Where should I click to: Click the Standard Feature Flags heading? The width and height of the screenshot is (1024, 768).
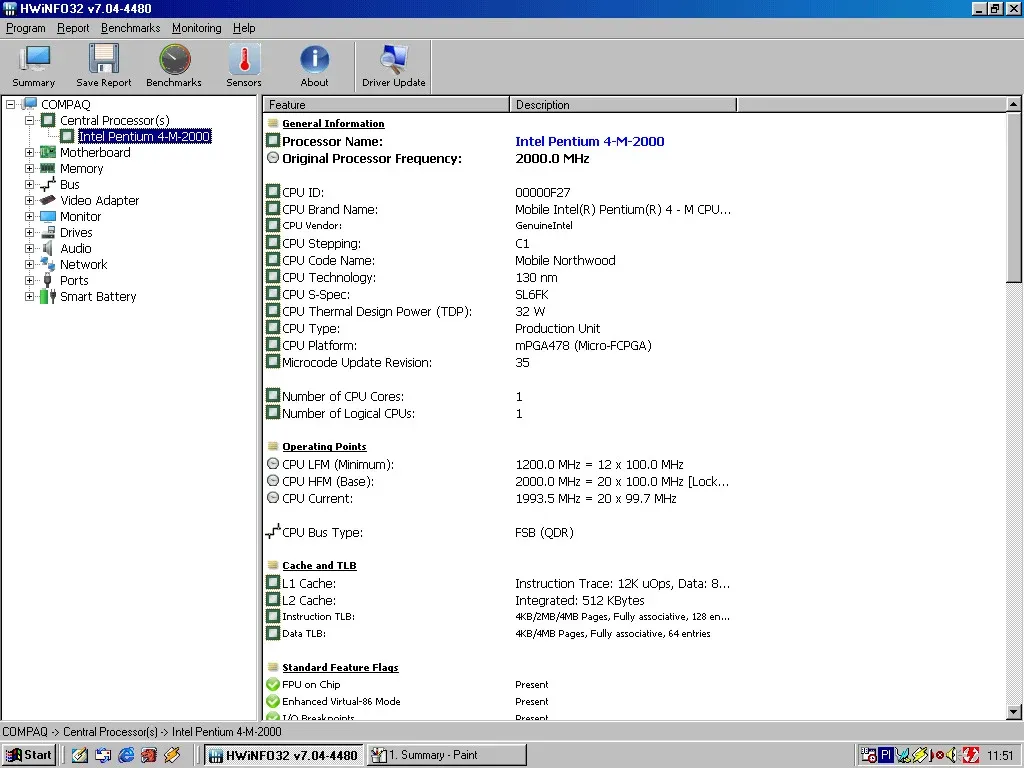pyautogui.click(x=340, y=667)
